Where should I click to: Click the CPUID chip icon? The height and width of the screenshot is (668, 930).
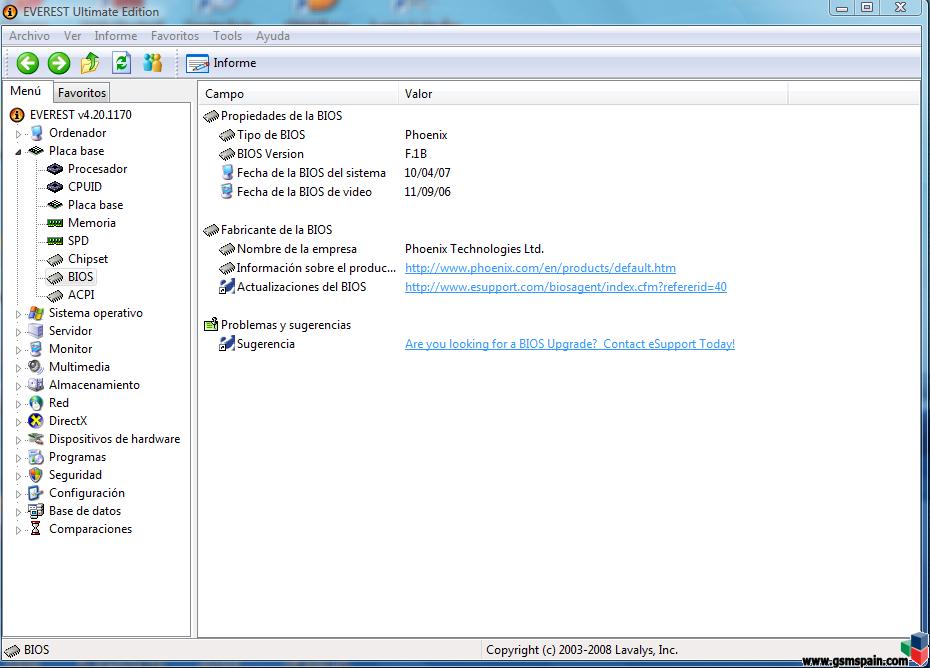(55, 187)
